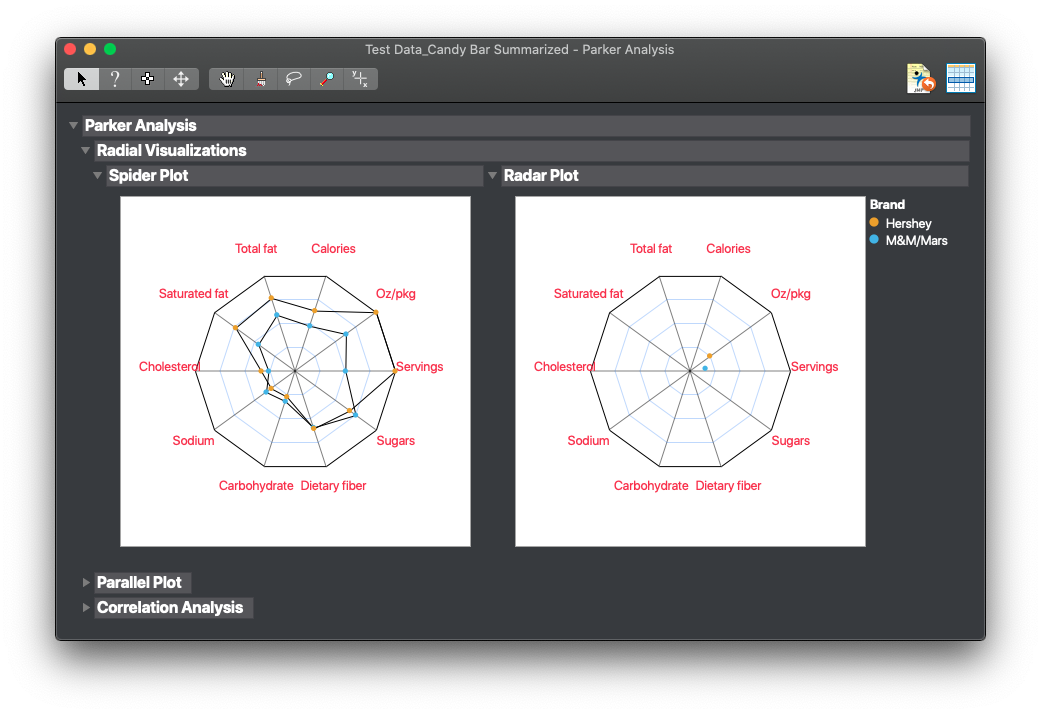1041x714 pixels.
Task: Open the JMP script reload icon
Action: [921, 78]
